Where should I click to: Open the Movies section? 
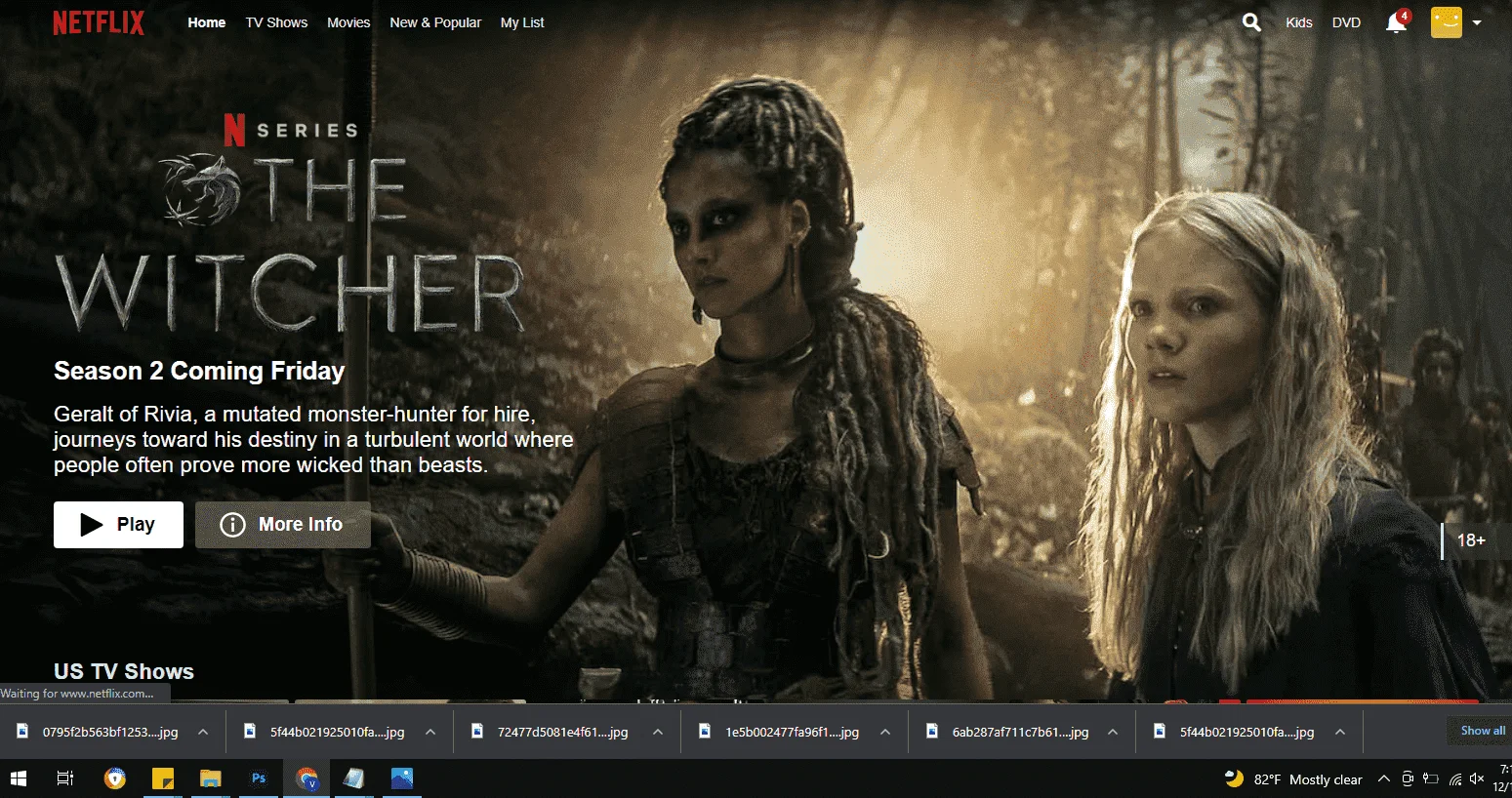click(x=348, y=22)
